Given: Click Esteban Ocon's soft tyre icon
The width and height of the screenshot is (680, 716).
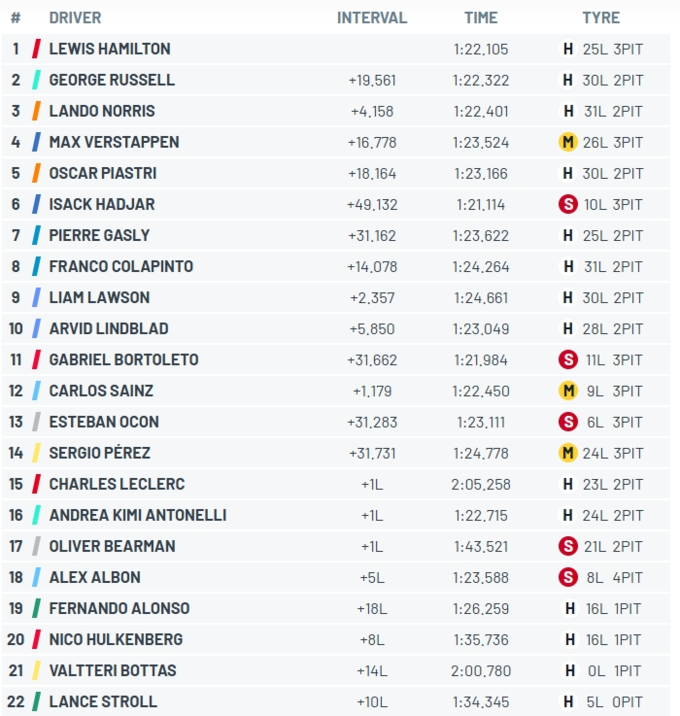Looking at the screenshot, I should click(x=568, y=421).
